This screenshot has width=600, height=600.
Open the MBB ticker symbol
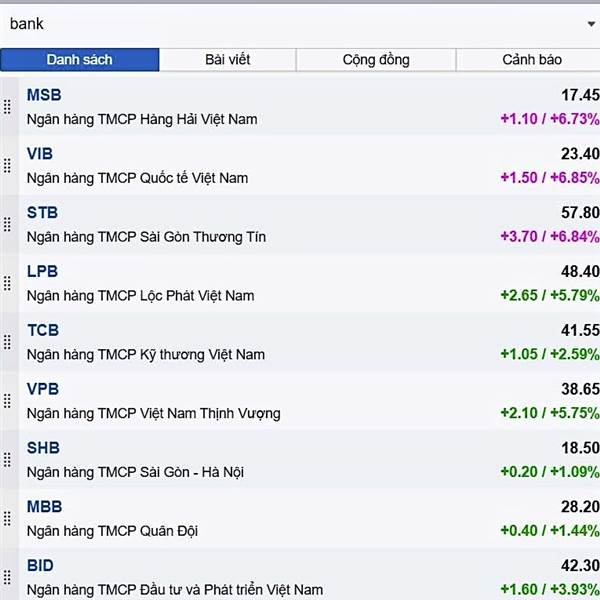44,507
